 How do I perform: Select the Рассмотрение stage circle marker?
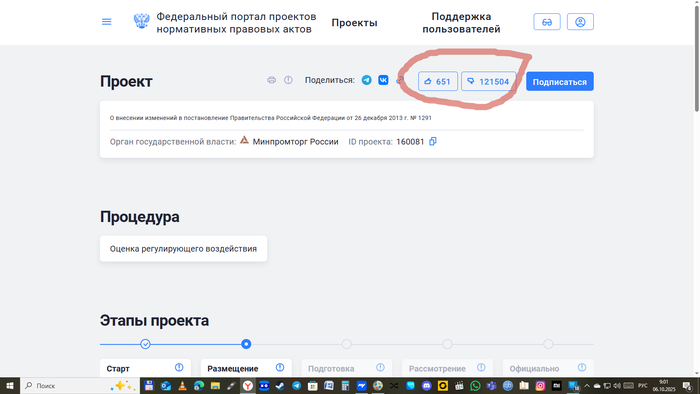(x=447, y=344)
